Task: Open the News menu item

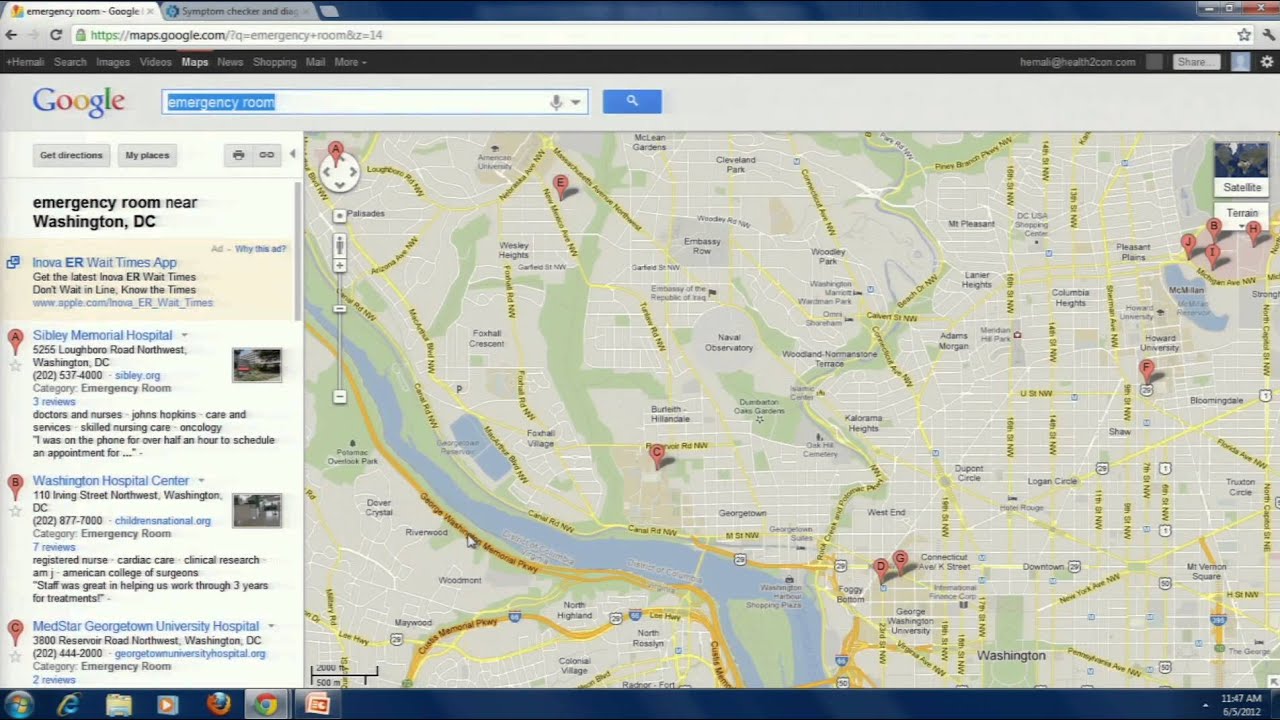Action: tap(230, 62)
